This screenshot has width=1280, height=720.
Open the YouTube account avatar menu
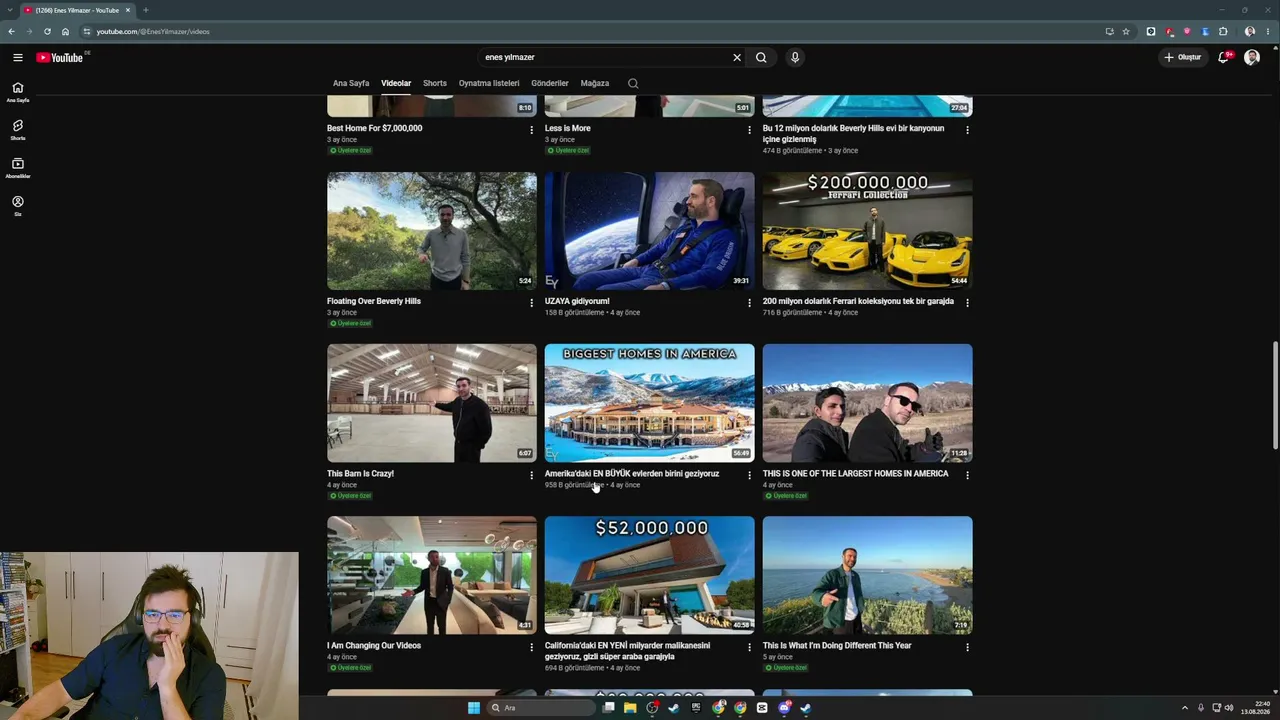pos(1252,57)
